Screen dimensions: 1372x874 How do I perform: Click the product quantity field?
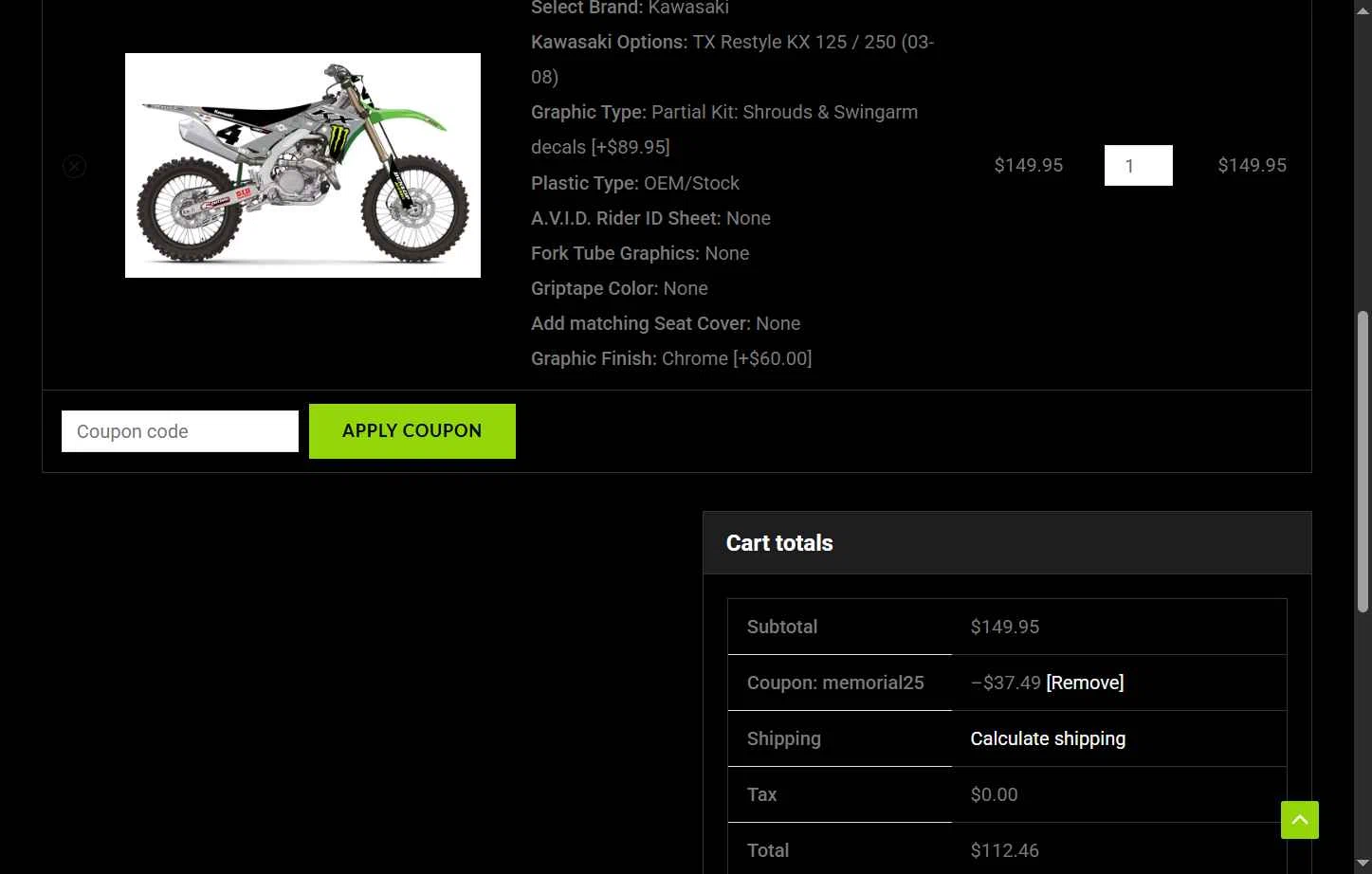pos(1138,166)
